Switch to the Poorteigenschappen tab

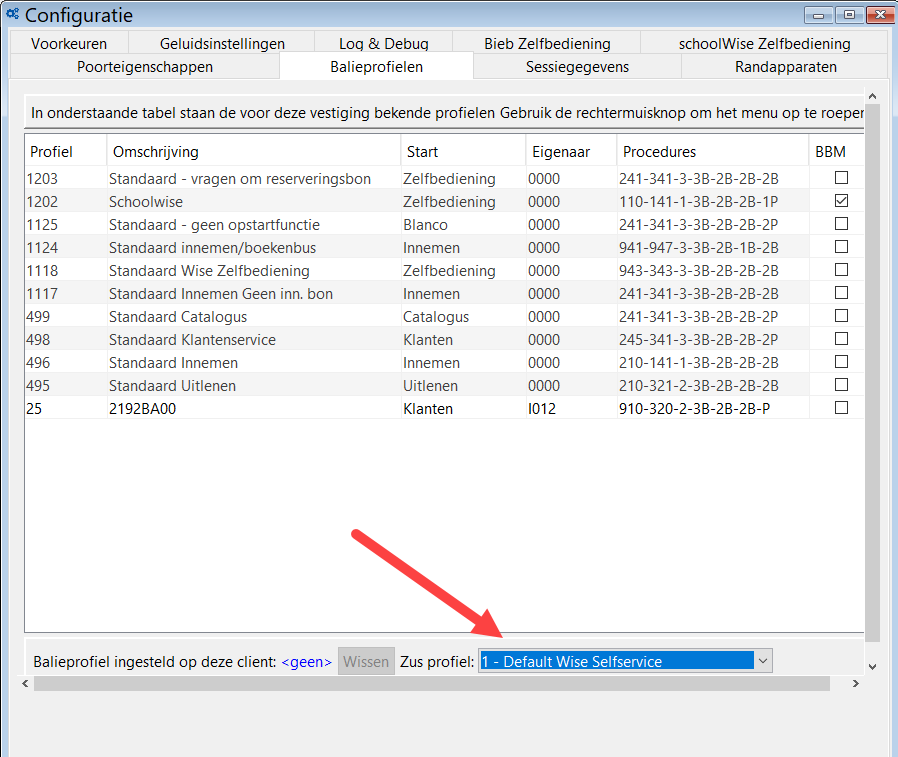click(145, 67)
